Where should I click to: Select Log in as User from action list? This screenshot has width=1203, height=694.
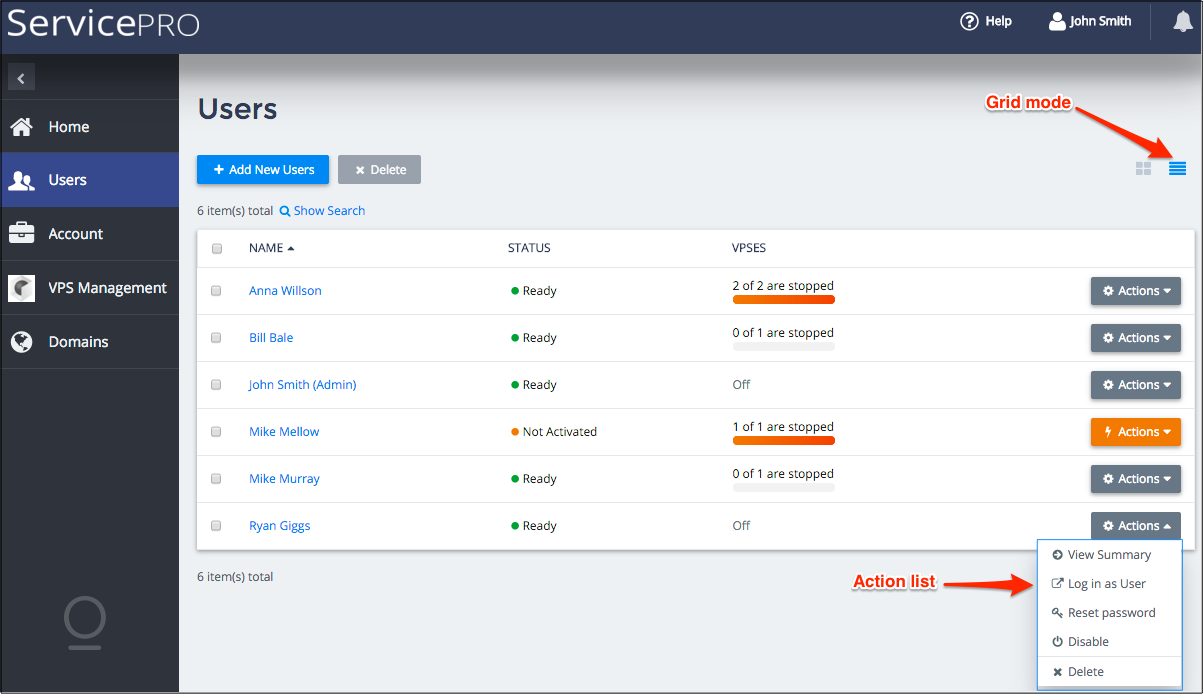pyautogui.click(x=1106, y=584)
